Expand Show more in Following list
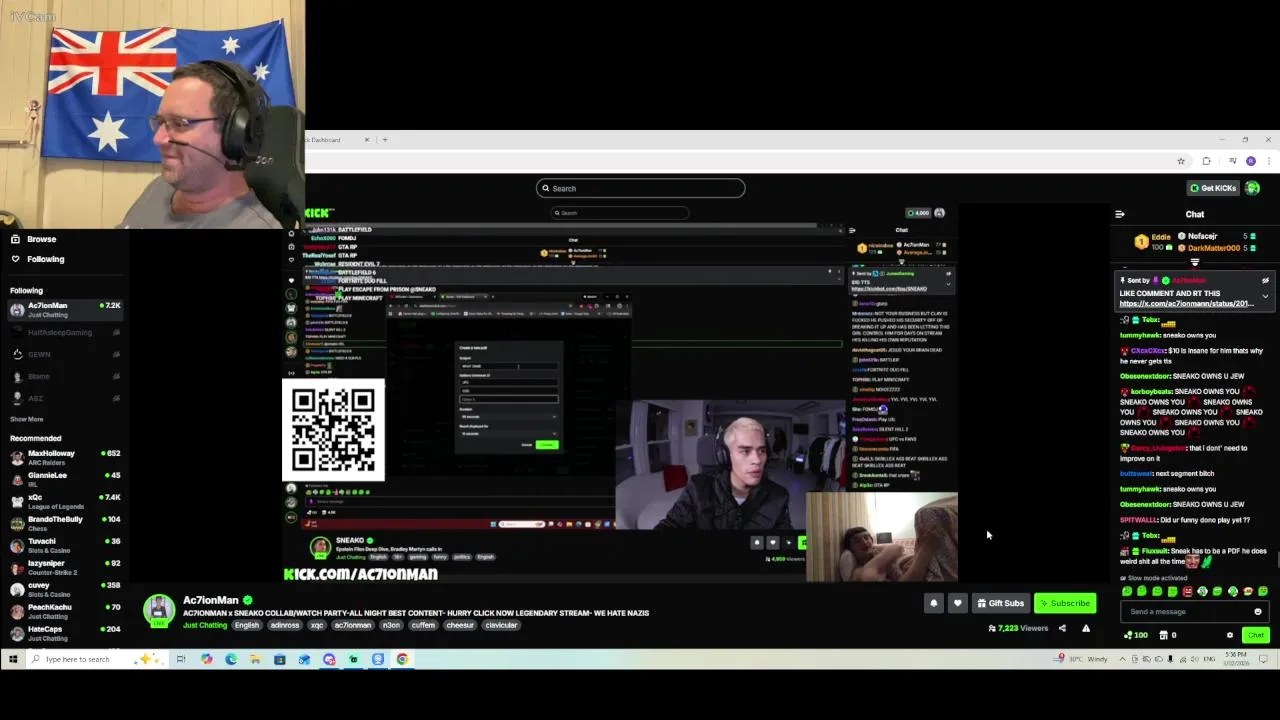1280x720 pixels. 27,419
